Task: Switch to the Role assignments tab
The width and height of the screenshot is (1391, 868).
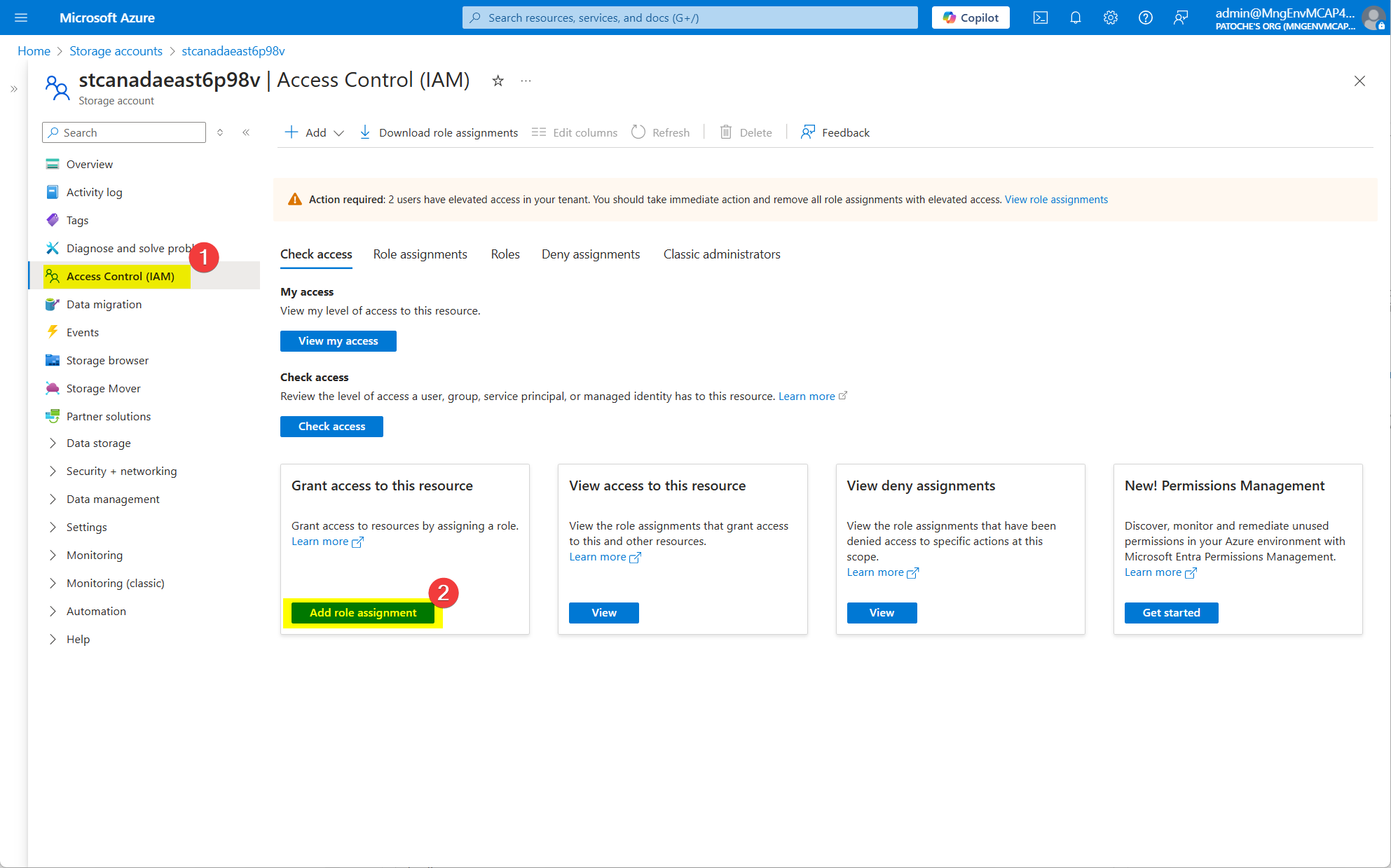Action: click(420, 254)
